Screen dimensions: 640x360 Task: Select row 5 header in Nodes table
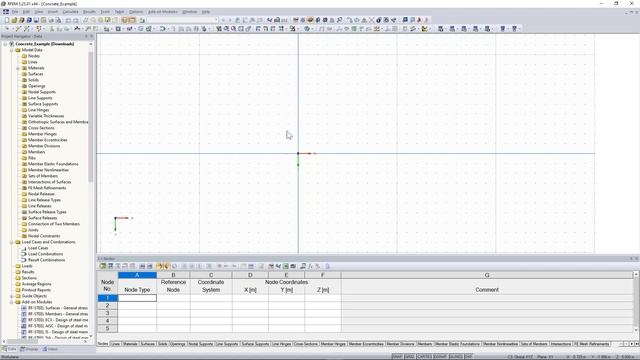coord(107,329)
